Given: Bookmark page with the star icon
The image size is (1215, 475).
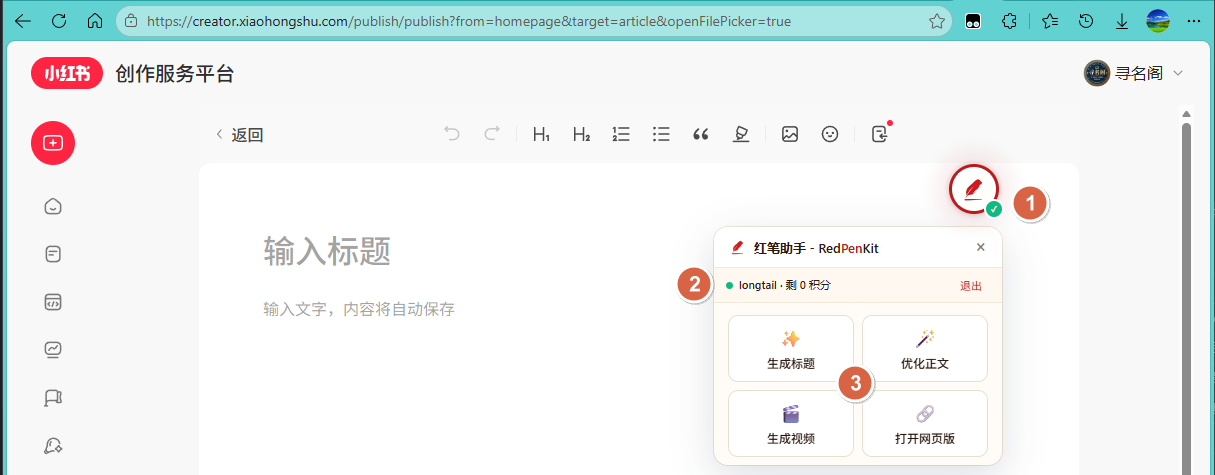Looking at the screenshot, I should [936, 20].
